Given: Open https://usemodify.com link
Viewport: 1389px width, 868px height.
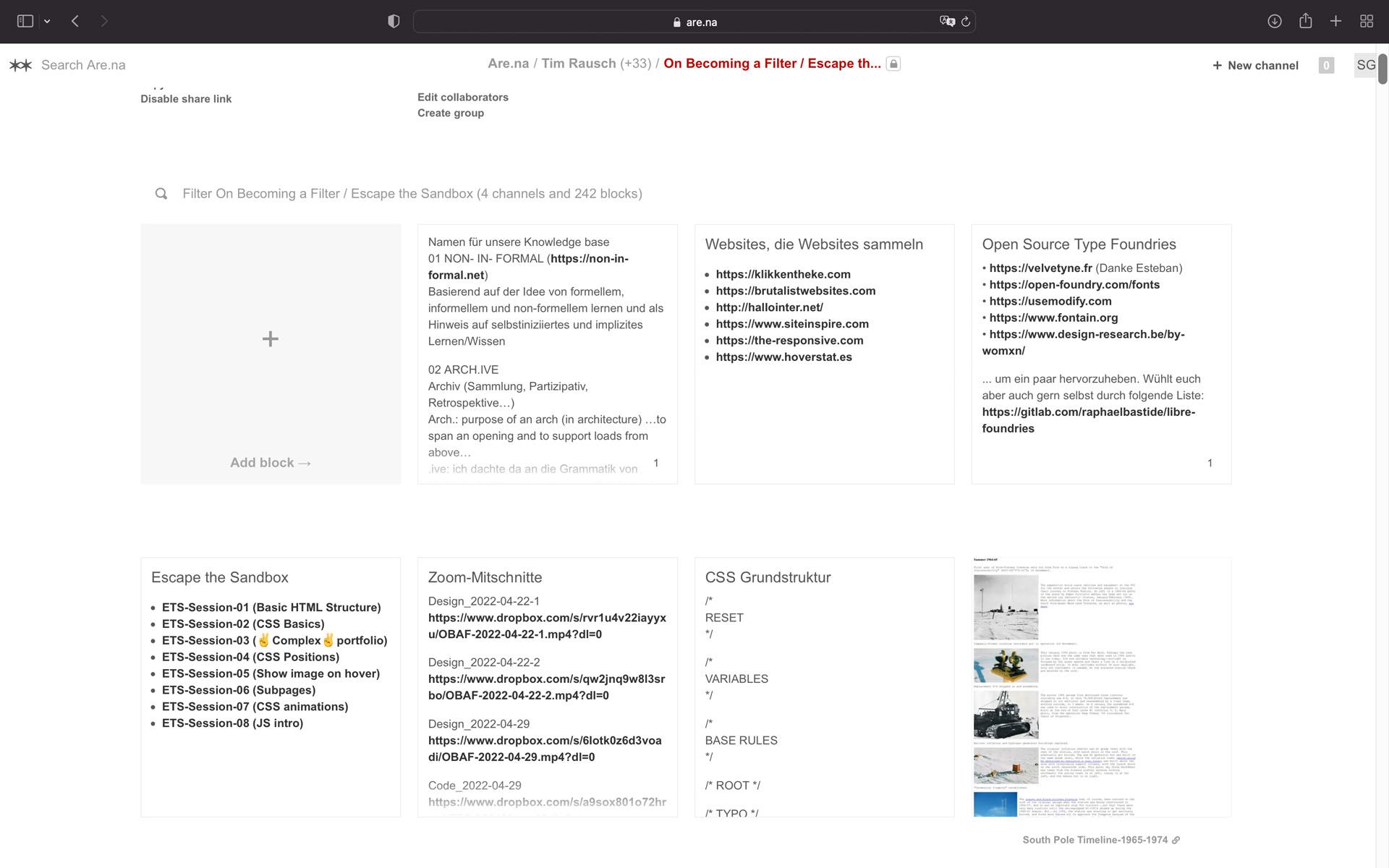Looking at the screenshot, I should pos(1050,302).
